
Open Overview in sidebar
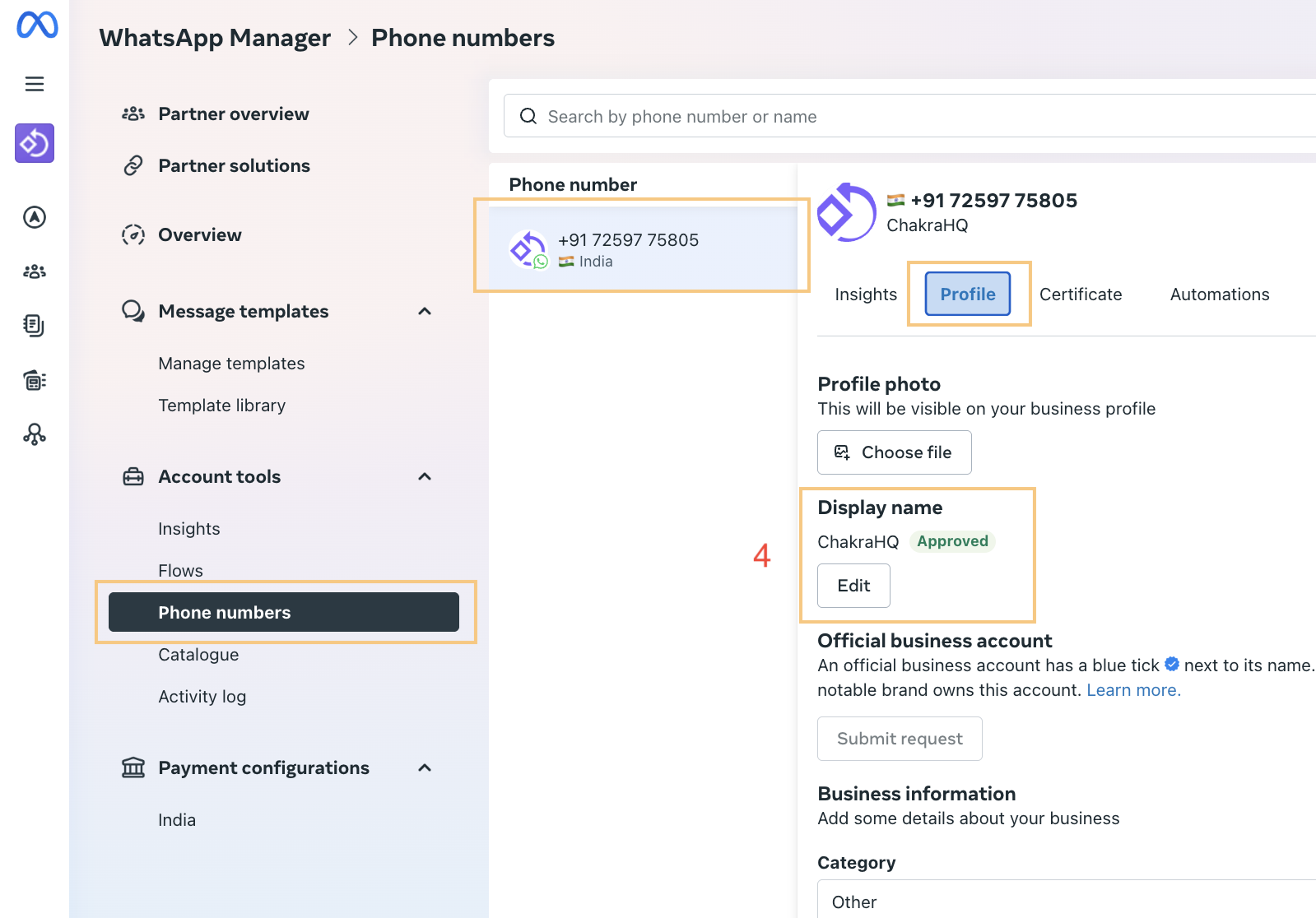click(200, 234)
